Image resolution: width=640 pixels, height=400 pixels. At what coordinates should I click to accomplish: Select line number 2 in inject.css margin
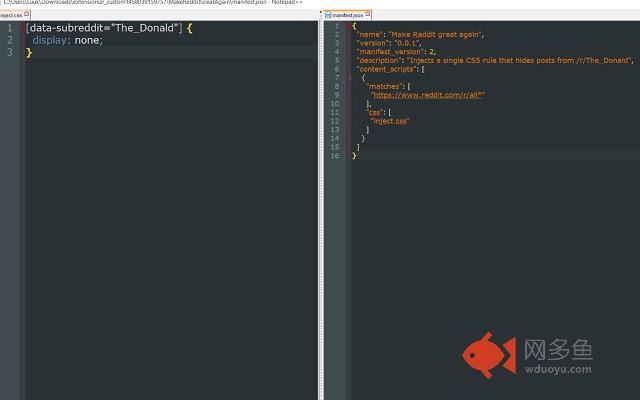[10, 40]
